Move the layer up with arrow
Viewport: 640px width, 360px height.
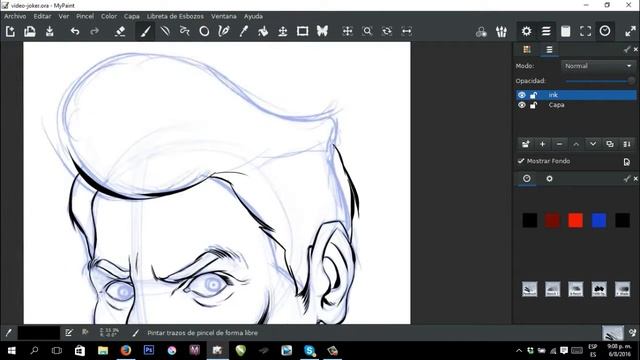click(576, 144)
